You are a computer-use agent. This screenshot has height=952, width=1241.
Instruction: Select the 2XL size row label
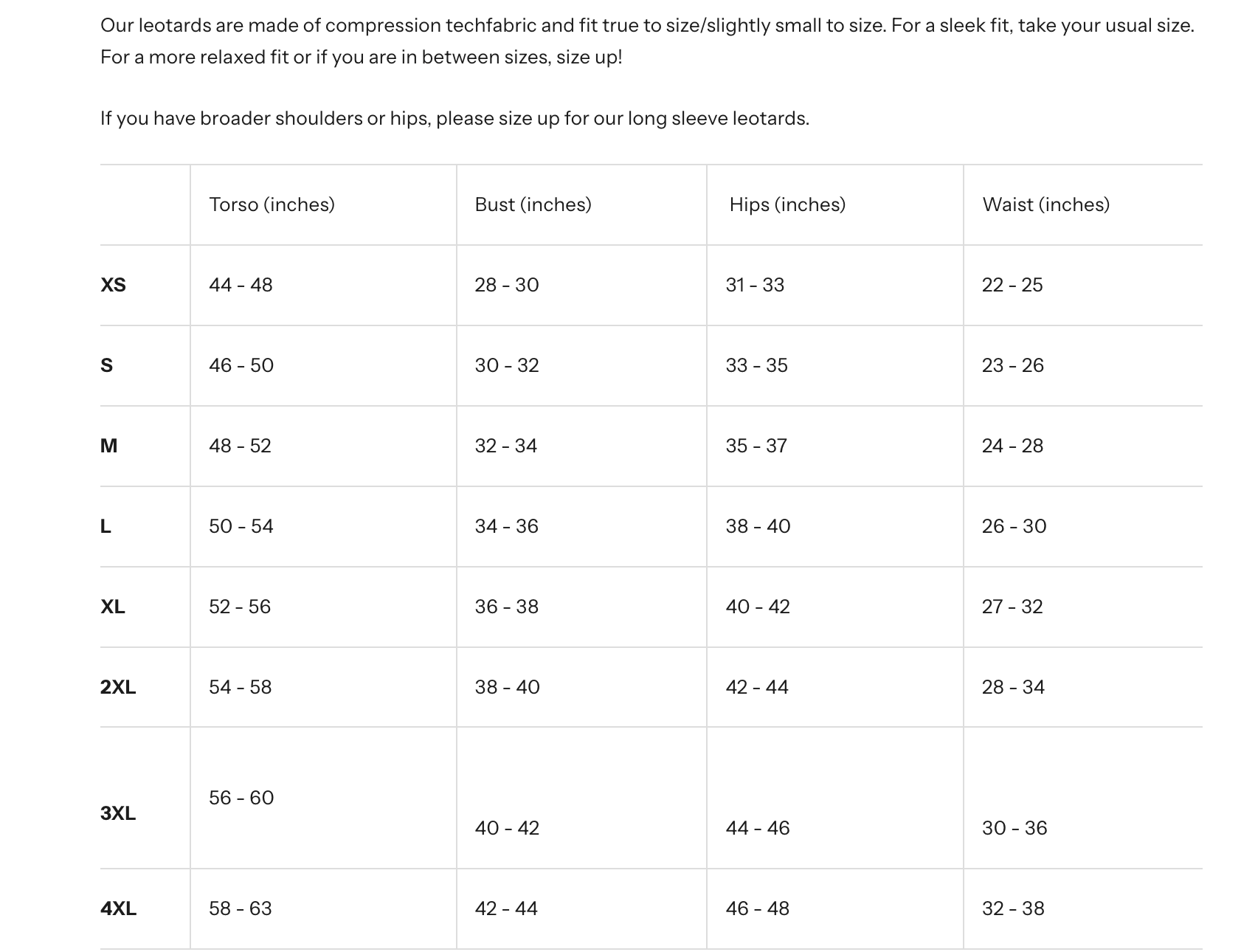[118, 687]
